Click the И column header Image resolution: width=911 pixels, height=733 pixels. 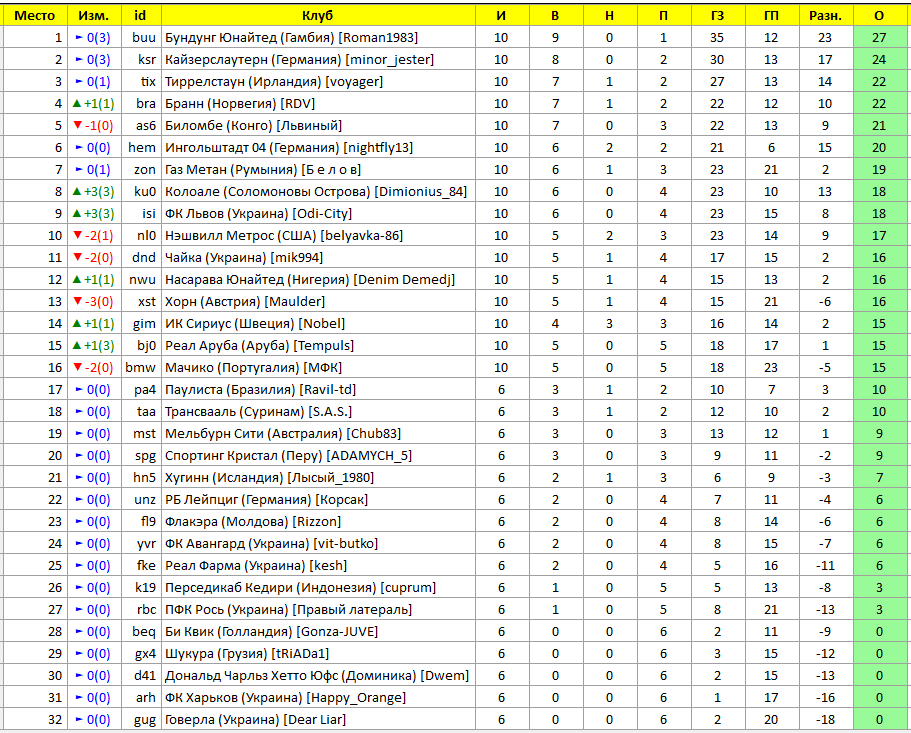501,16
